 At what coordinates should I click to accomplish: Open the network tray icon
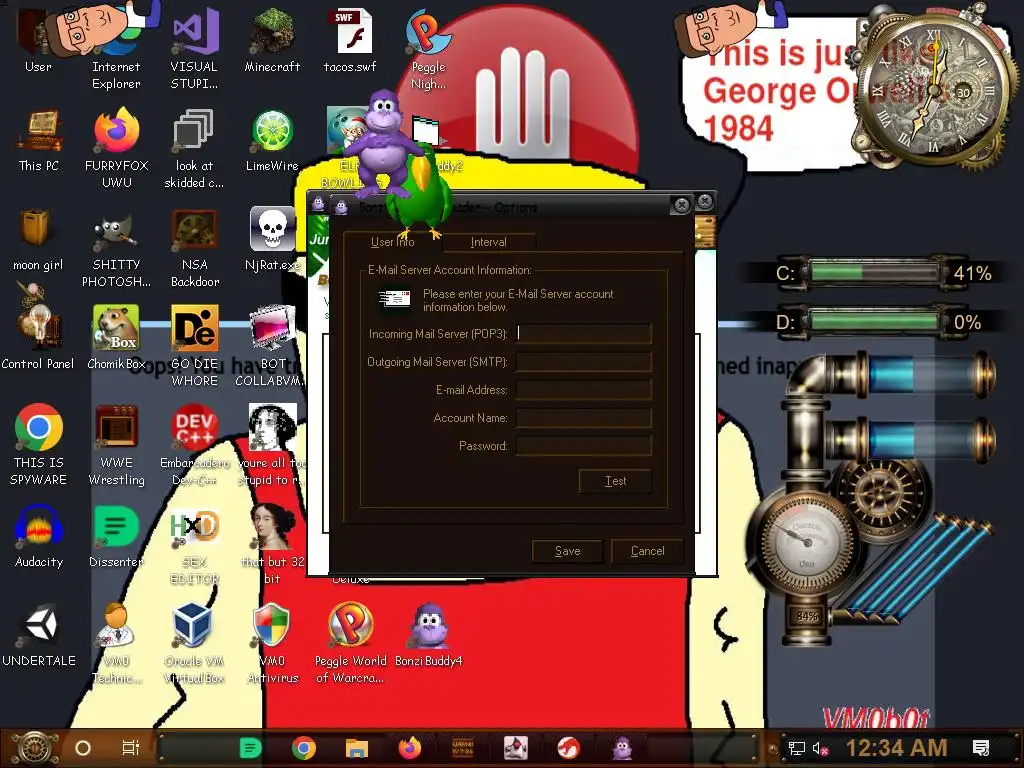click(796, 748)
